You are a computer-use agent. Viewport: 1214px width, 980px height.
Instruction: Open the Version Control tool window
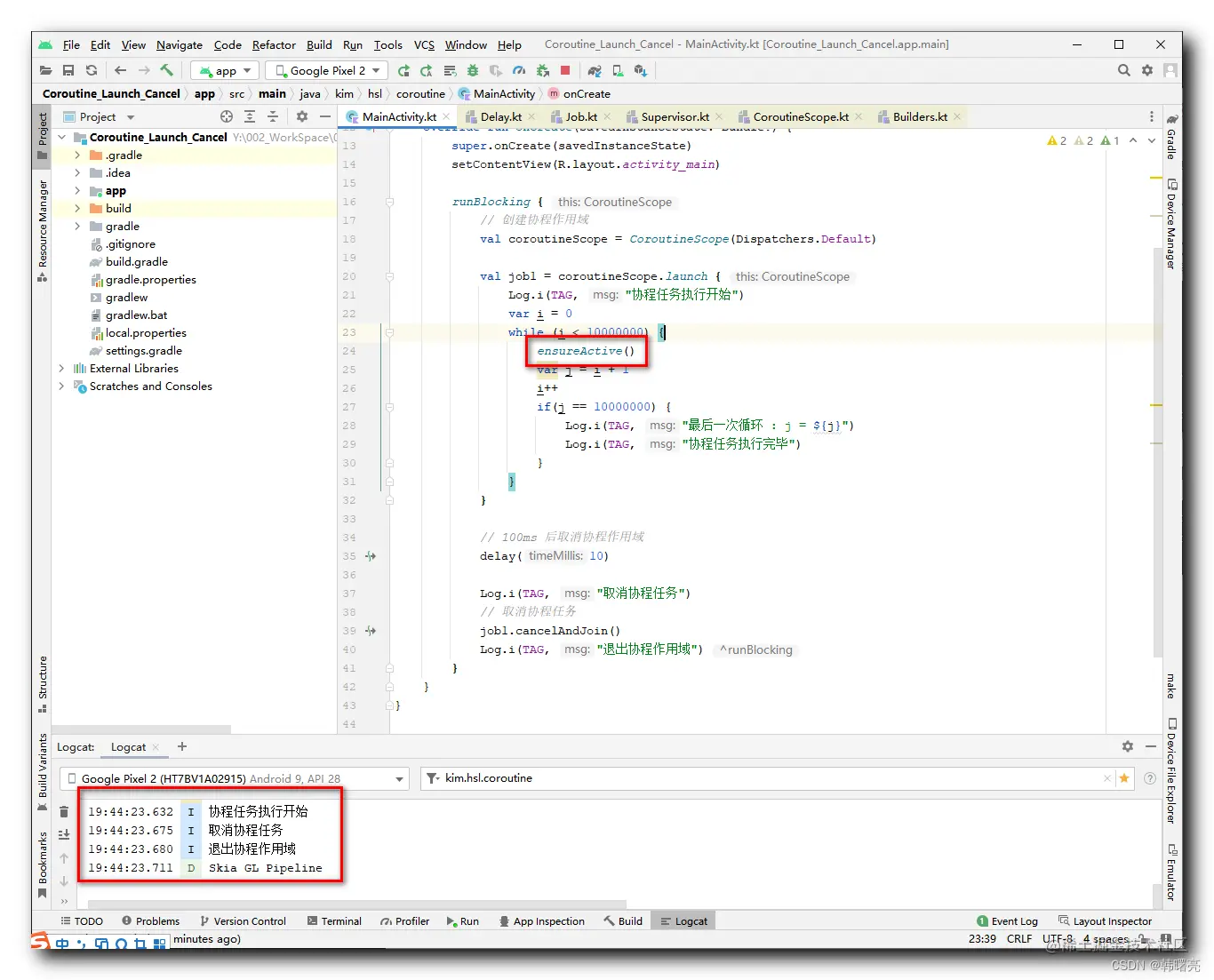click(x=243, y=921)
